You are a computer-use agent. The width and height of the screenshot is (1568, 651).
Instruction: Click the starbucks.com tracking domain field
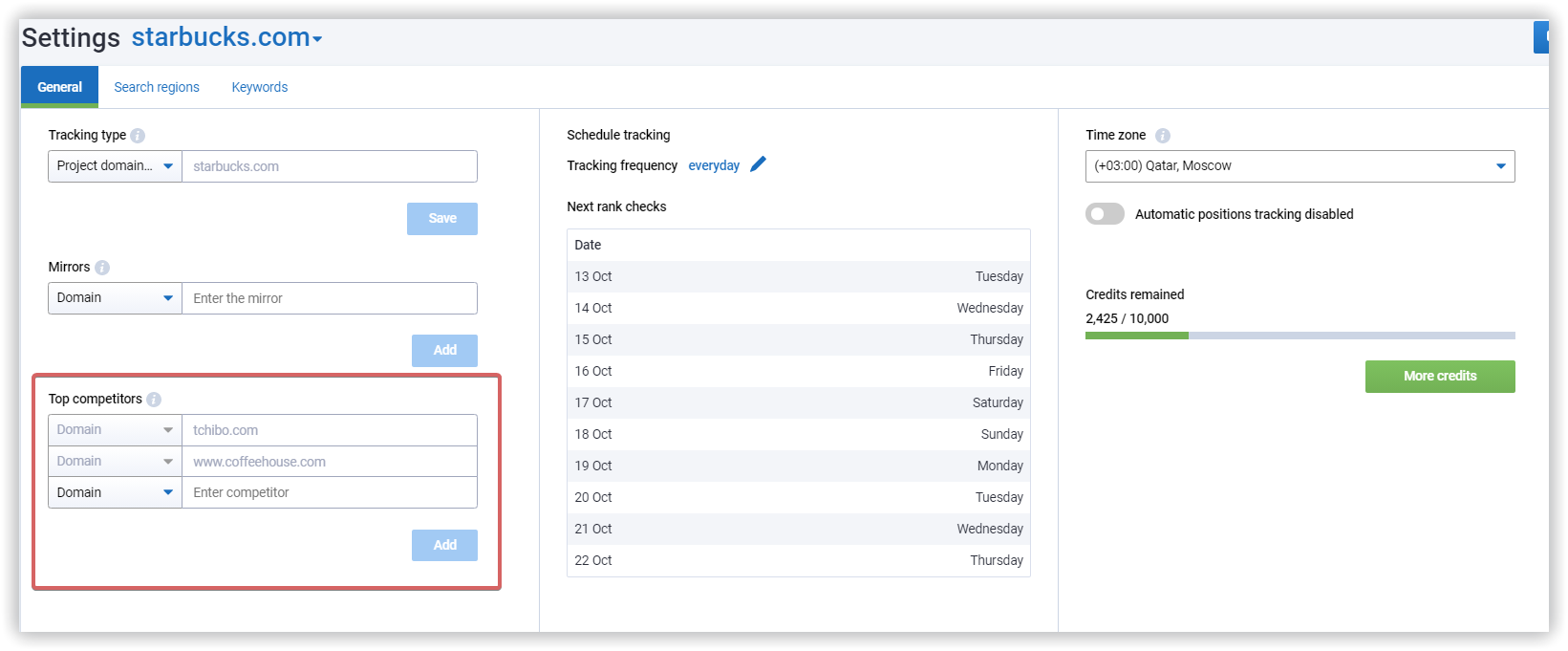[330, 166]
